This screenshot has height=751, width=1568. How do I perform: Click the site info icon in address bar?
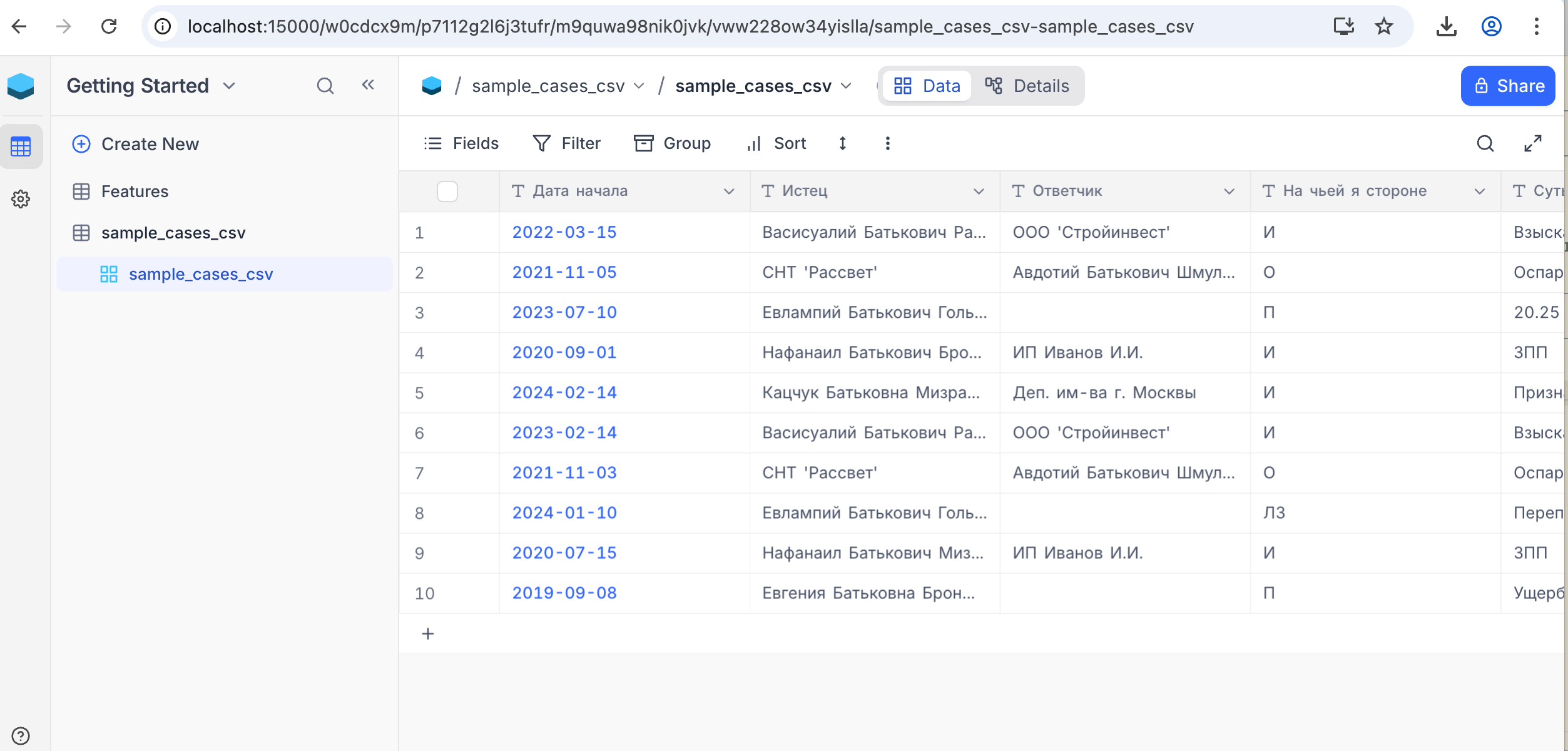click(163, 26)
